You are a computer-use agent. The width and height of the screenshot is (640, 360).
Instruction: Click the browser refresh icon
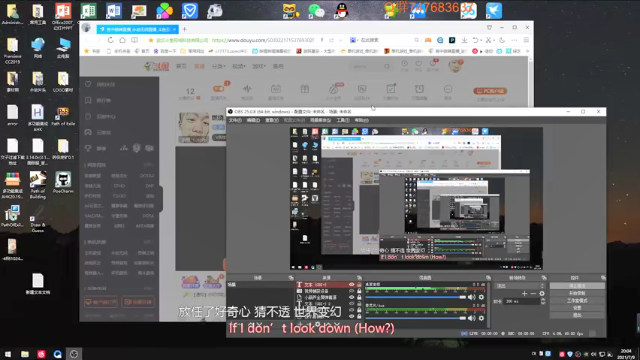click(110, 40)
